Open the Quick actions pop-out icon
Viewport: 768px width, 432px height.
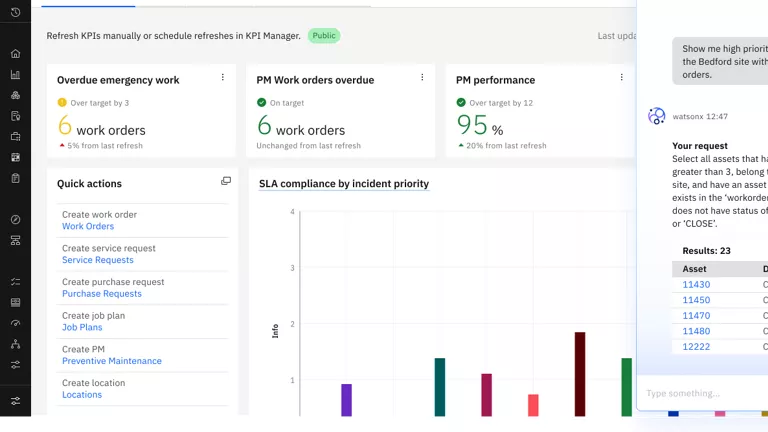click(x=226, y=181)
